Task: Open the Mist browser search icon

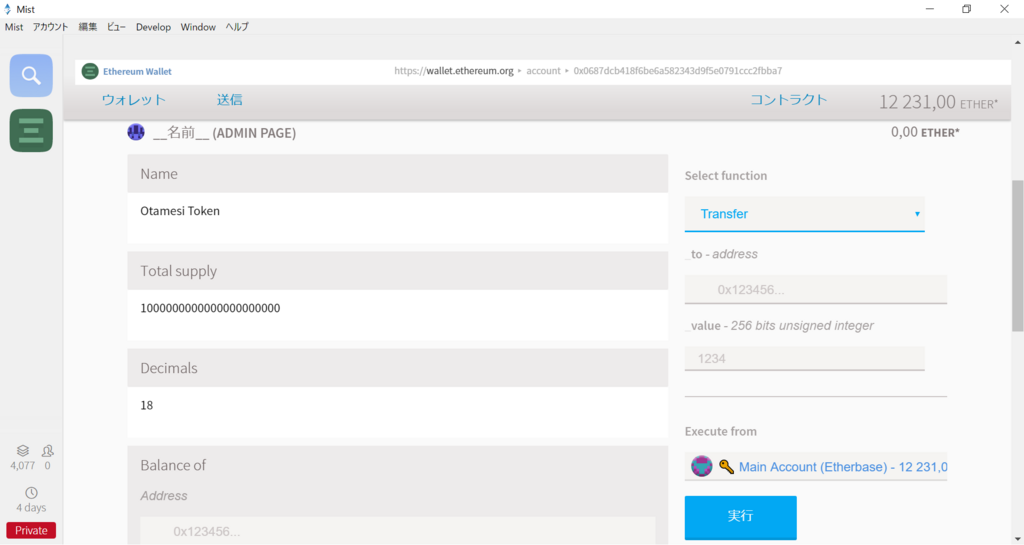Action: pyautogui.click(x=31, y=76)
